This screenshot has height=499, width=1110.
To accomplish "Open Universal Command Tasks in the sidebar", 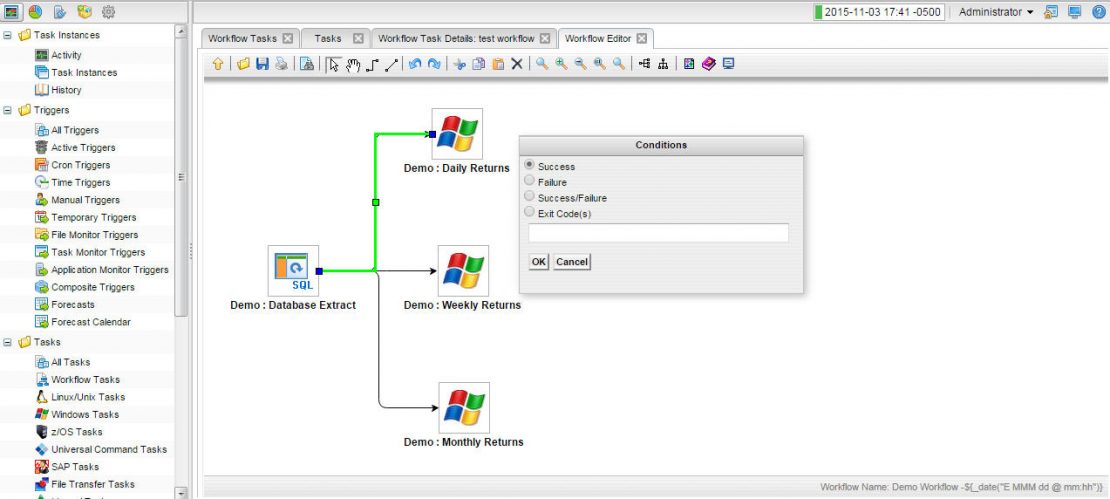I will tap(109, 449).
